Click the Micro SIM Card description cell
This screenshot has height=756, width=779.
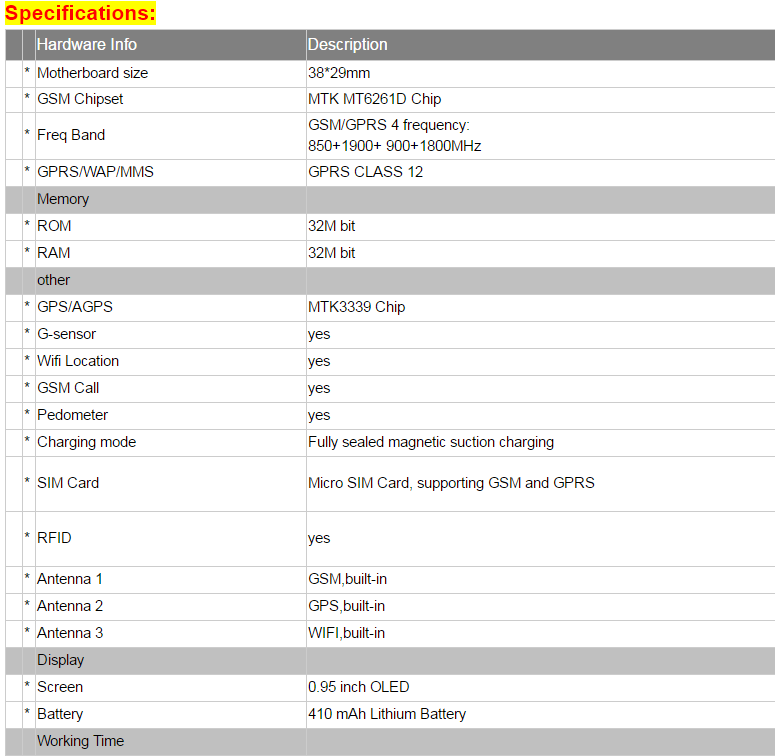click(x=451, y=483)
